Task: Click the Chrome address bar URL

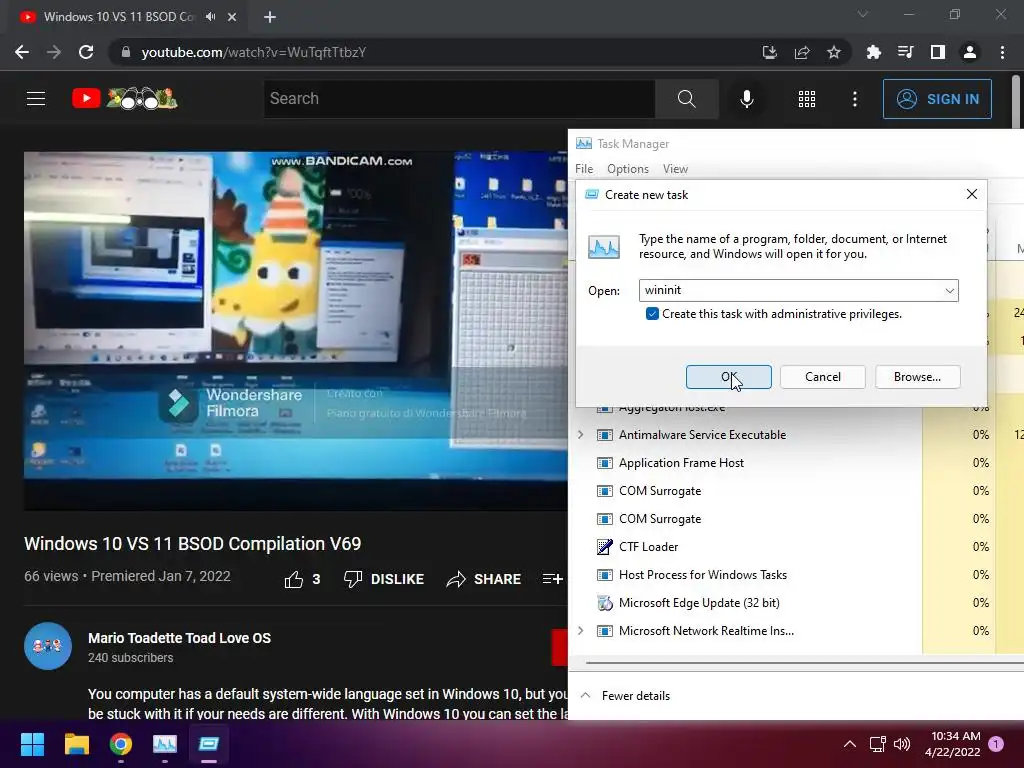Action: tap(253, 52)
